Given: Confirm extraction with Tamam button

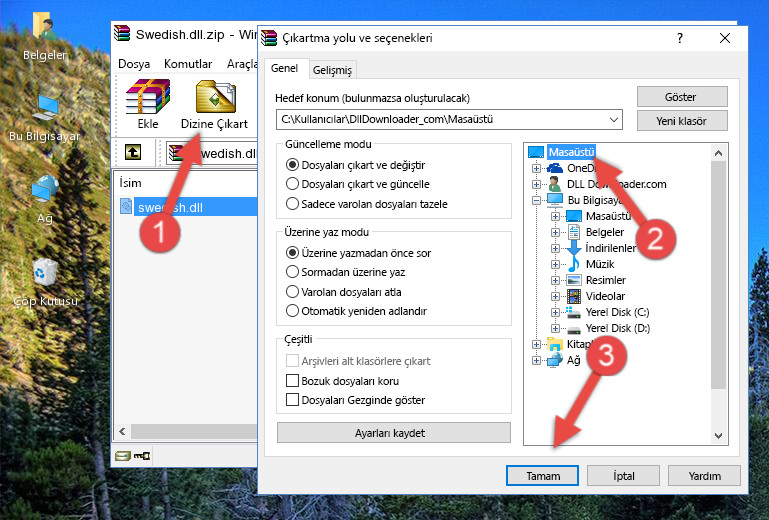Looking at the screenshot, I should pos(542,475).
